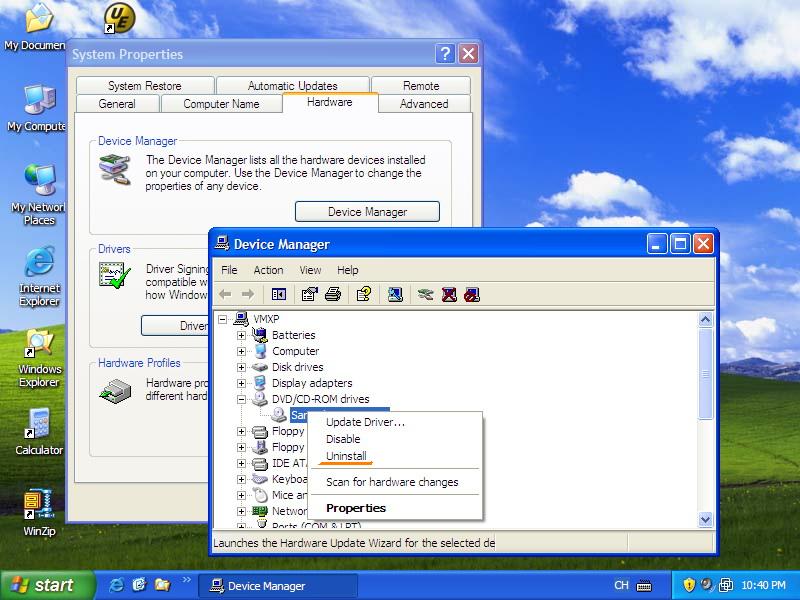
Task: Click the Scan for hardware changes toolbar icon
Action: point(395,294)
